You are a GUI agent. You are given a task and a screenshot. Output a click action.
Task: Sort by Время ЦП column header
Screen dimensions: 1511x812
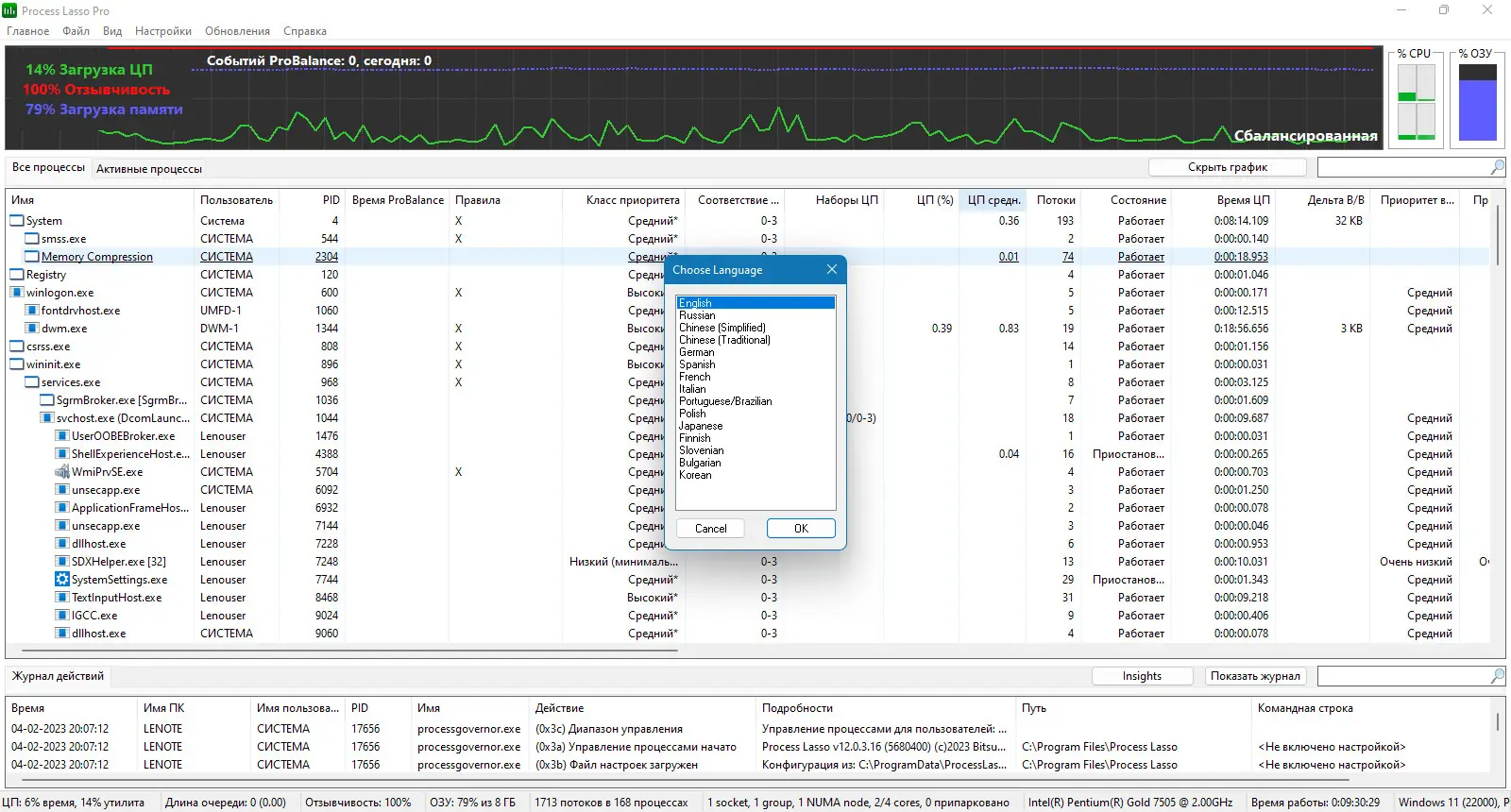[x=1223, y=200]
